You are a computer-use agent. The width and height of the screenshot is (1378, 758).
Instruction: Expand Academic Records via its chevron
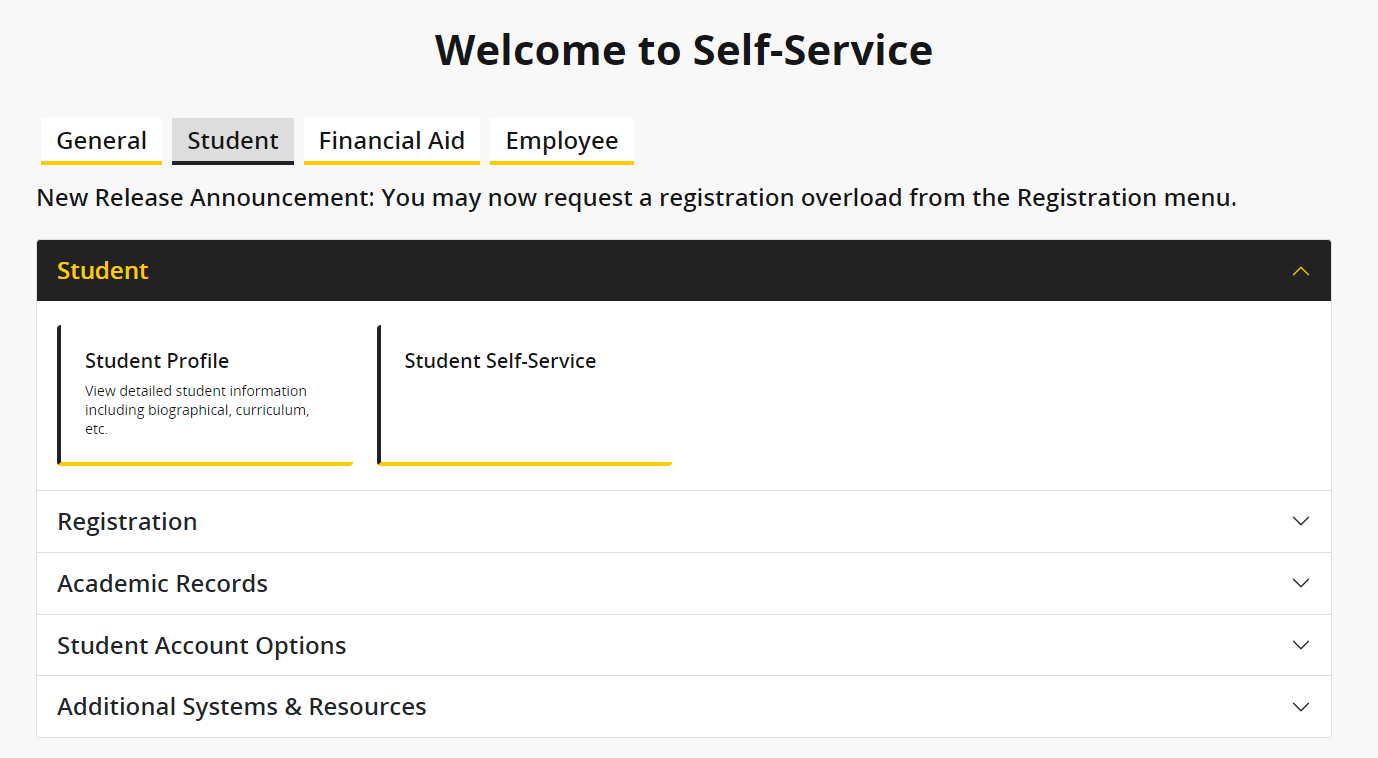pos(1301,583)
